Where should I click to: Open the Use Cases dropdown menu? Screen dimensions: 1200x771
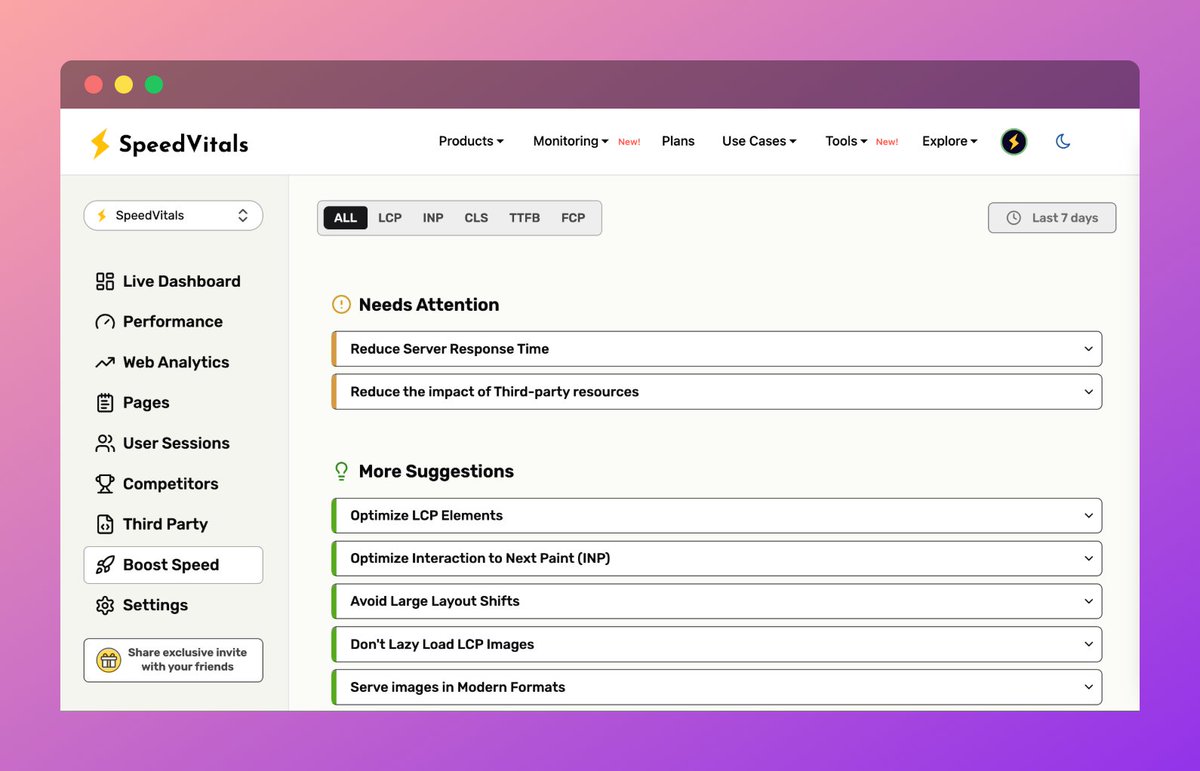(x=760, y=141)
